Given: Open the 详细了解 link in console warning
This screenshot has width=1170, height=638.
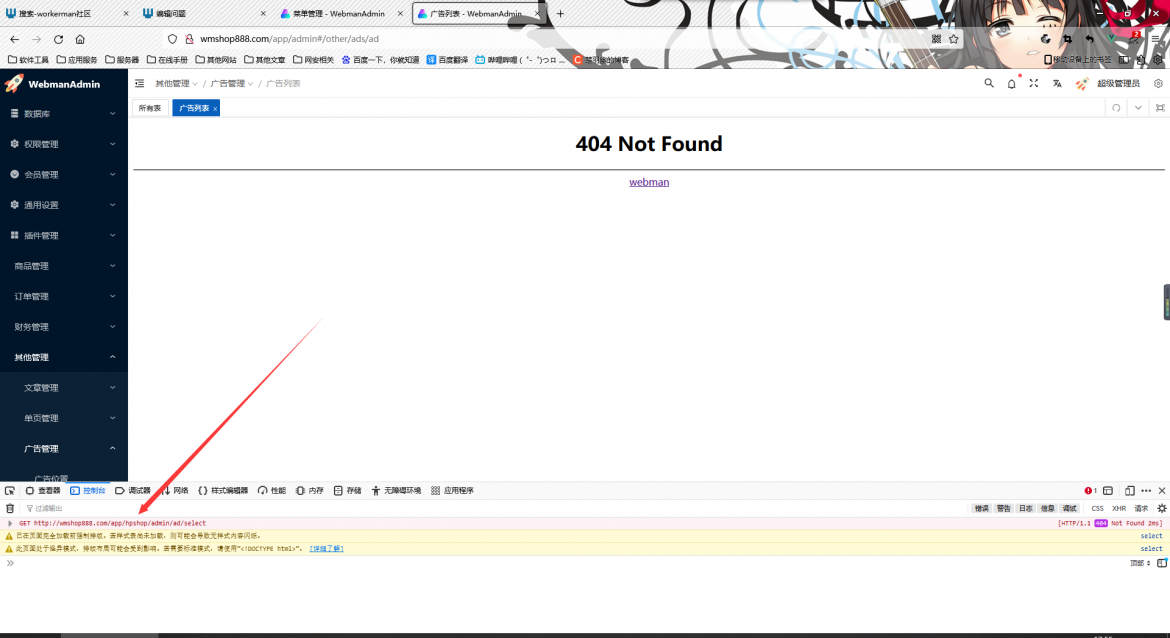Looking at the screenshot, I should pos(327,548).
